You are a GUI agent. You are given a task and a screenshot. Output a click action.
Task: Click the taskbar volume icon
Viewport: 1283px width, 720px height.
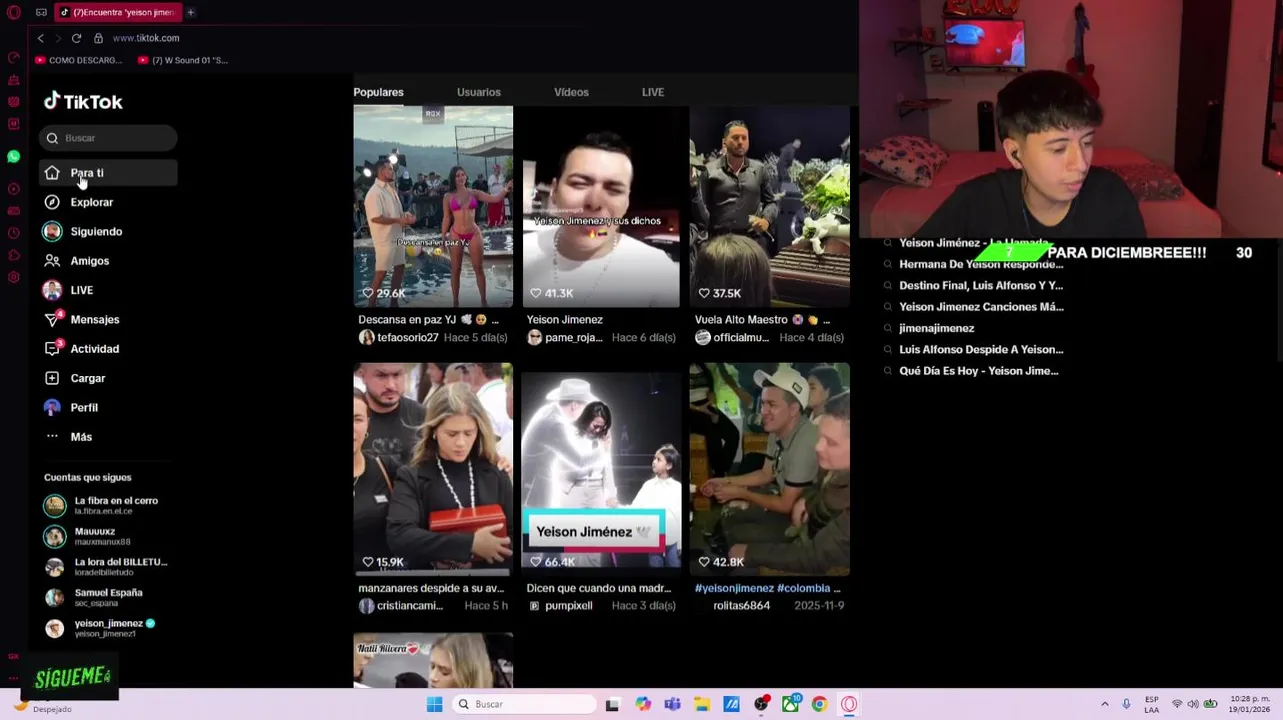tap(1193, 704)
